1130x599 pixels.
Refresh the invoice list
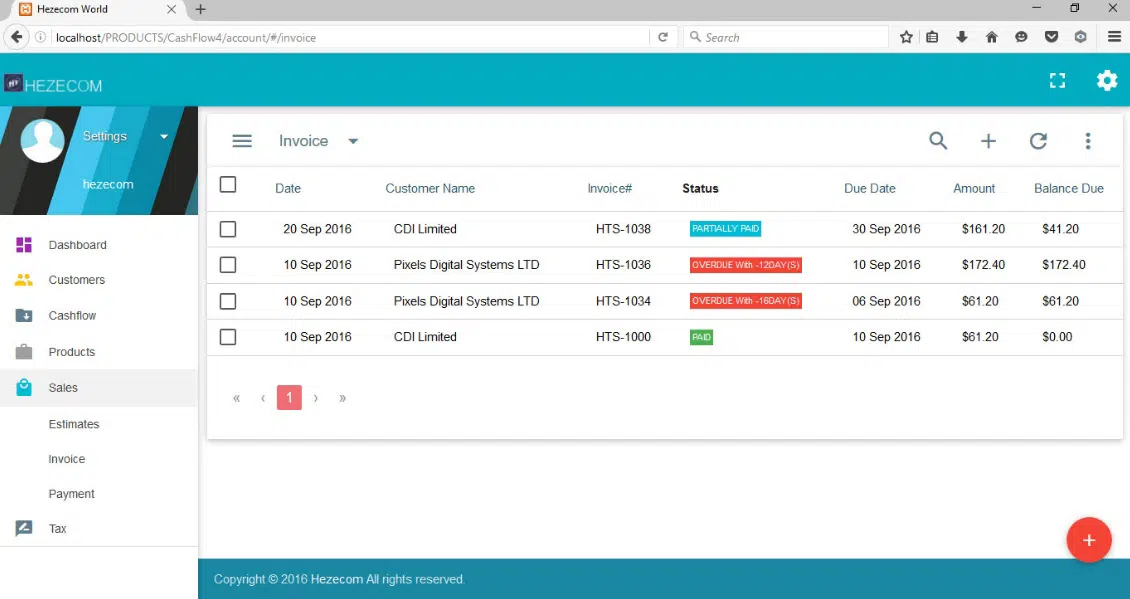[1038, 141]
